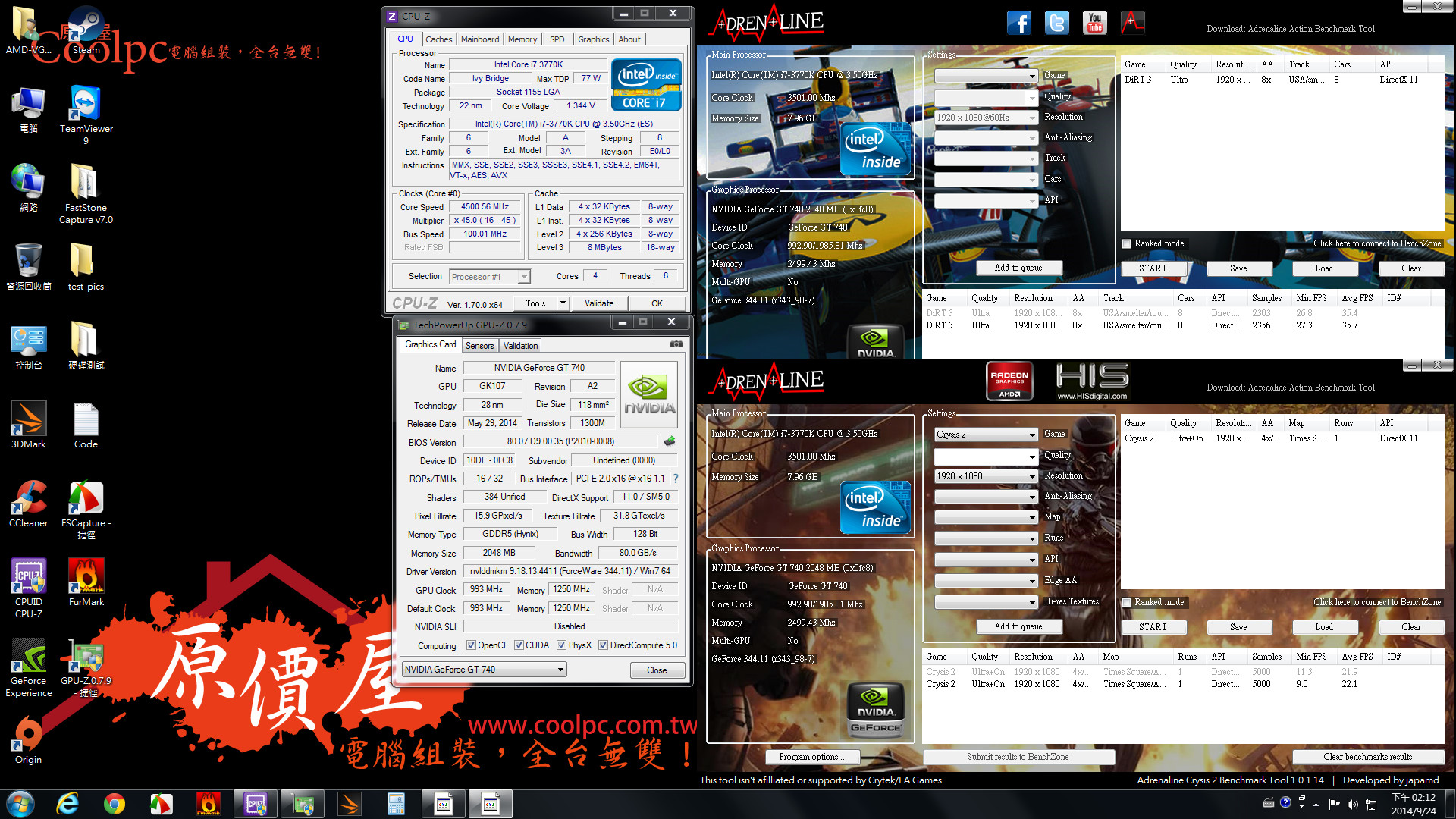Open CPUID CPU-Z desktop icon
This screenshot has width=1456, height=819.
[29, 588]
